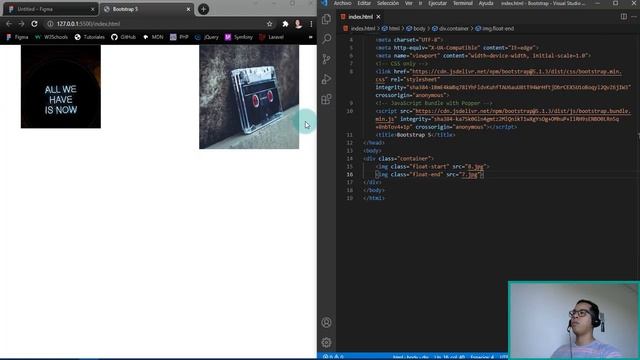Screen dimensions: 640x360
Task: Click the Bootstrap 5 title text in code
Action: tap(414, 135)
